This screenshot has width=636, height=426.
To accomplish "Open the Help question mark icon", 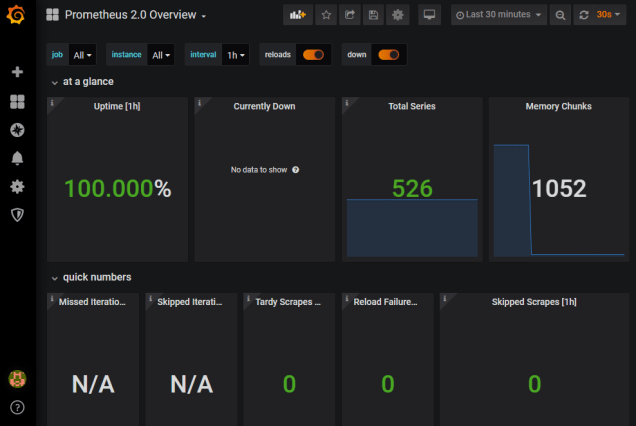I will tap(17, 407).
